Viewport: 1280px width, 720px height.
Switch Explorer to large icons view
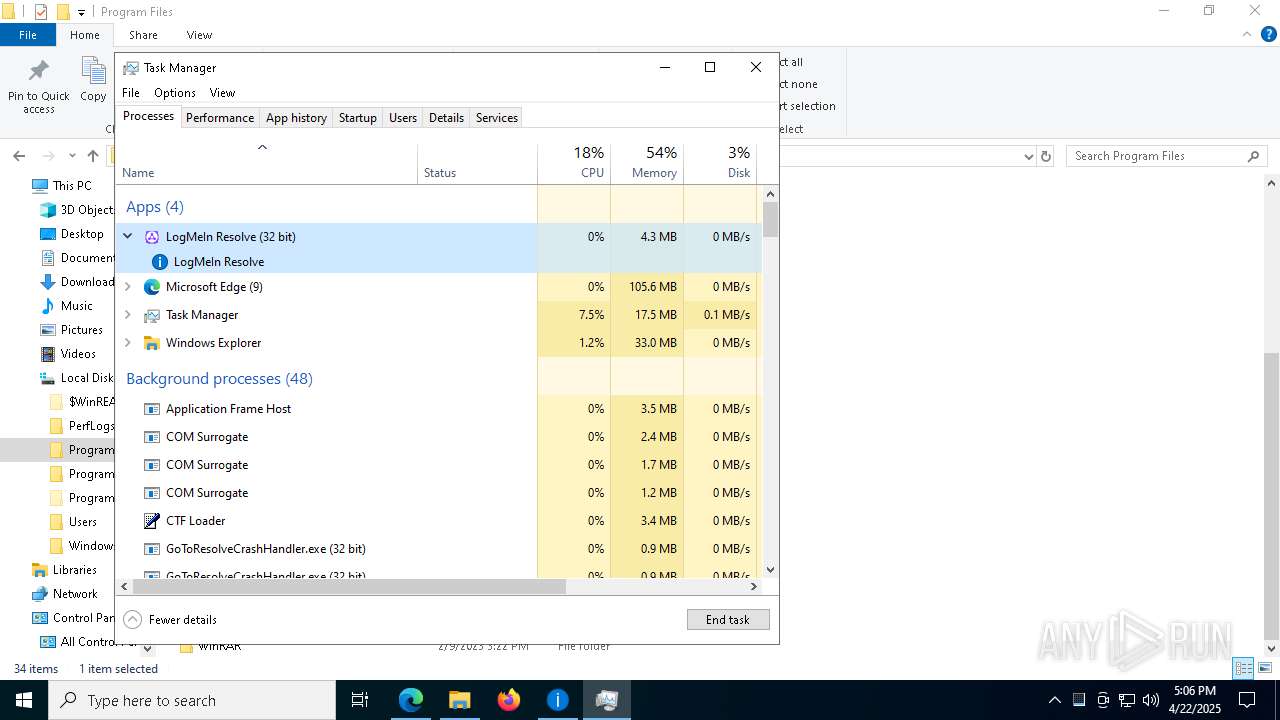[x=1265, y=669]
